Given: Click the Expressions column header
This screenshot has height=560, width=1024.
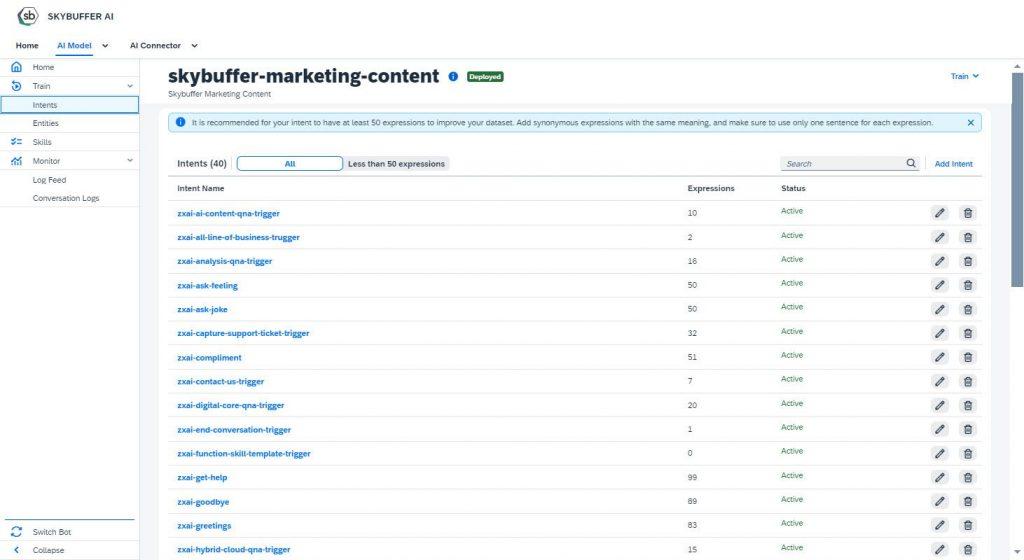Looking at the screenshot, I should pyautogui.click(x=711, y=188).
